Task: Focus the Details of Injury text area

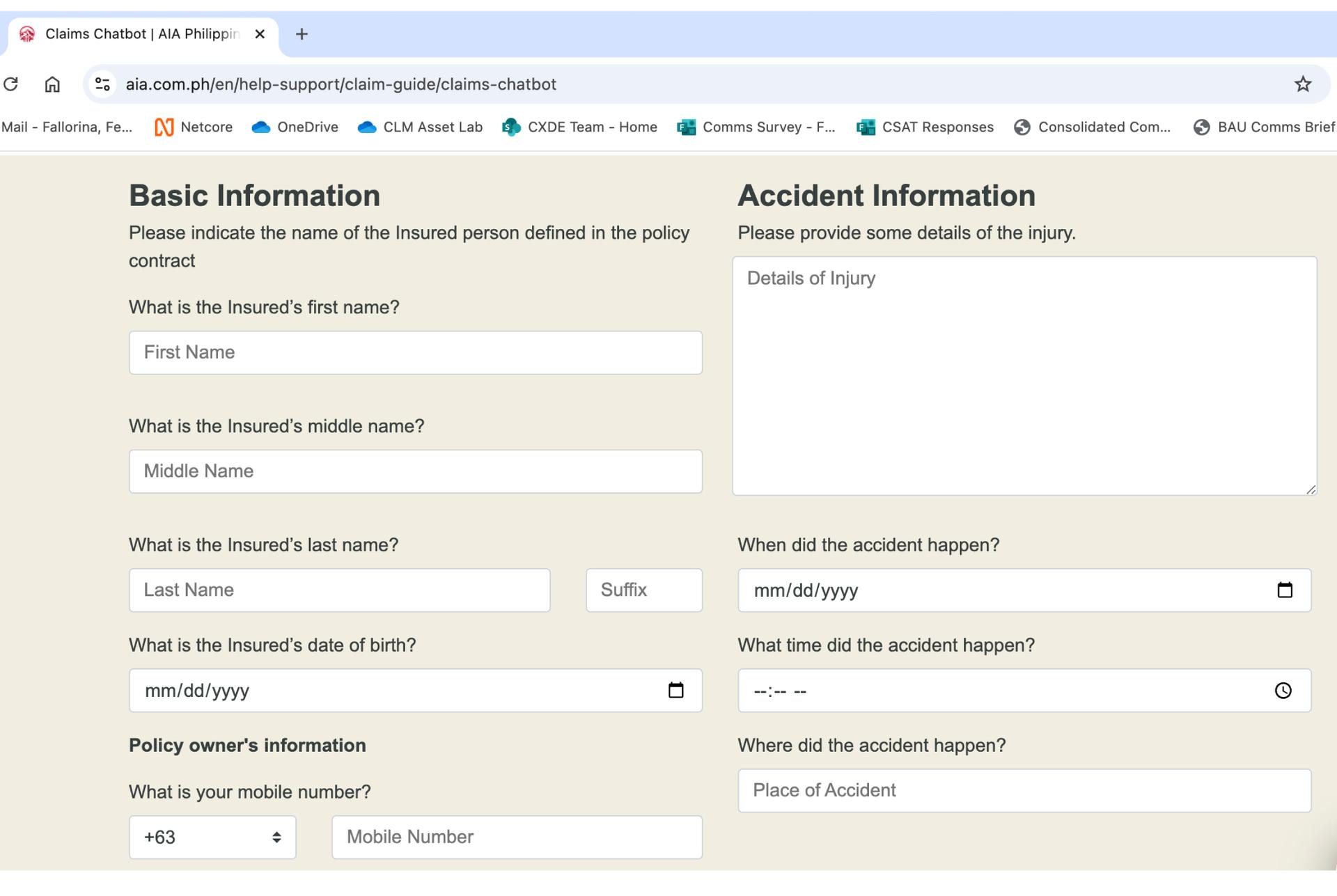Action: (1024, 376)
